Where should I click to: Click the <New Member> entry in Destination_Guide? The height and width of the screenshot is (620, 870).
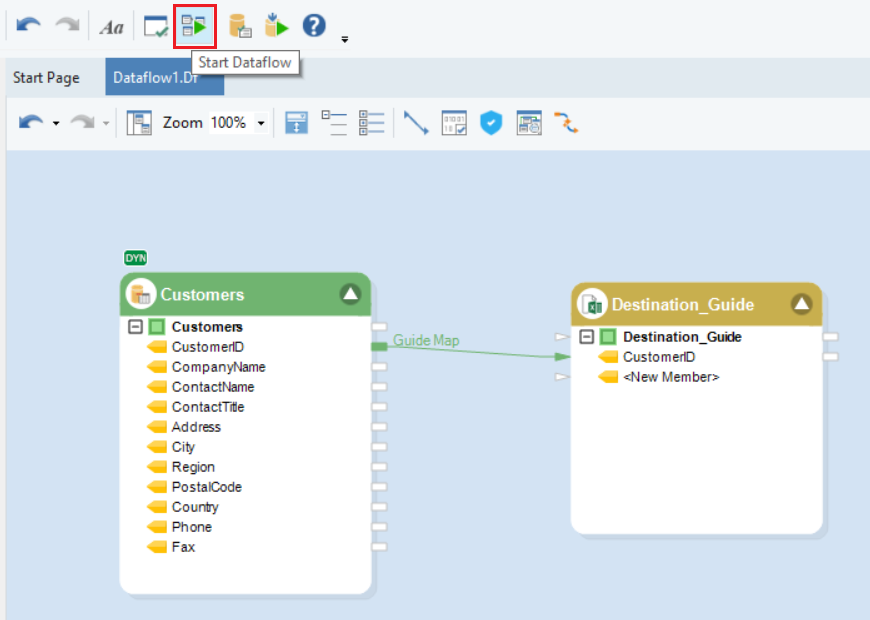(x=670, y=377)
